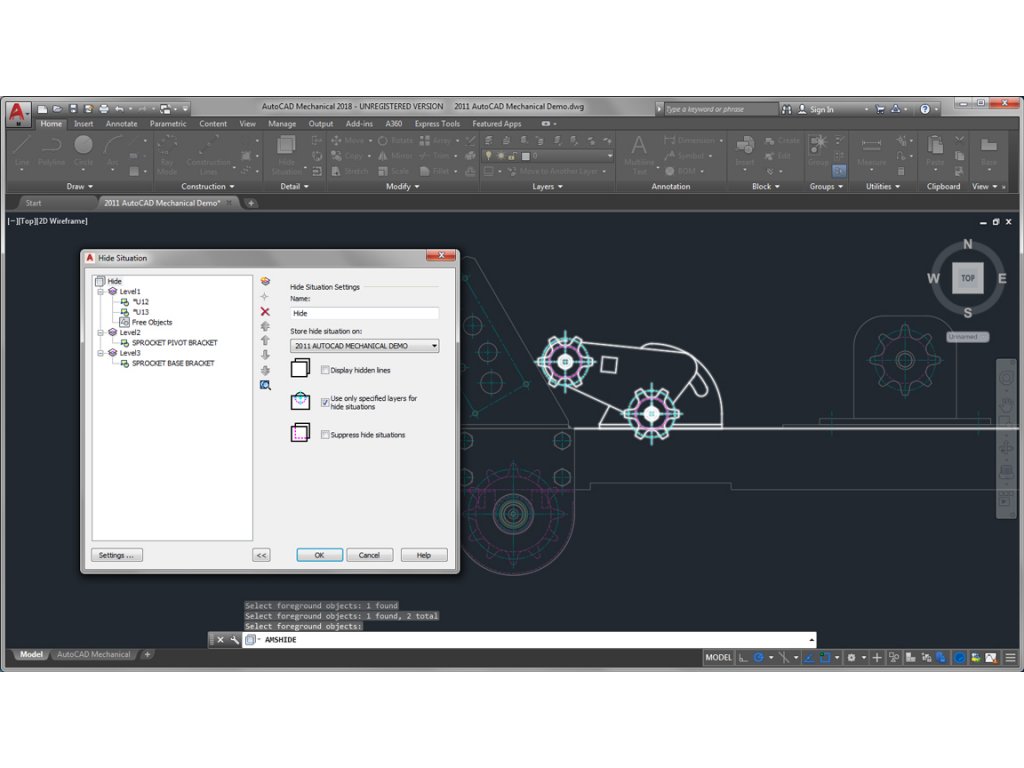Select Free Objects tree item
1024x768 pixels.
152,323
